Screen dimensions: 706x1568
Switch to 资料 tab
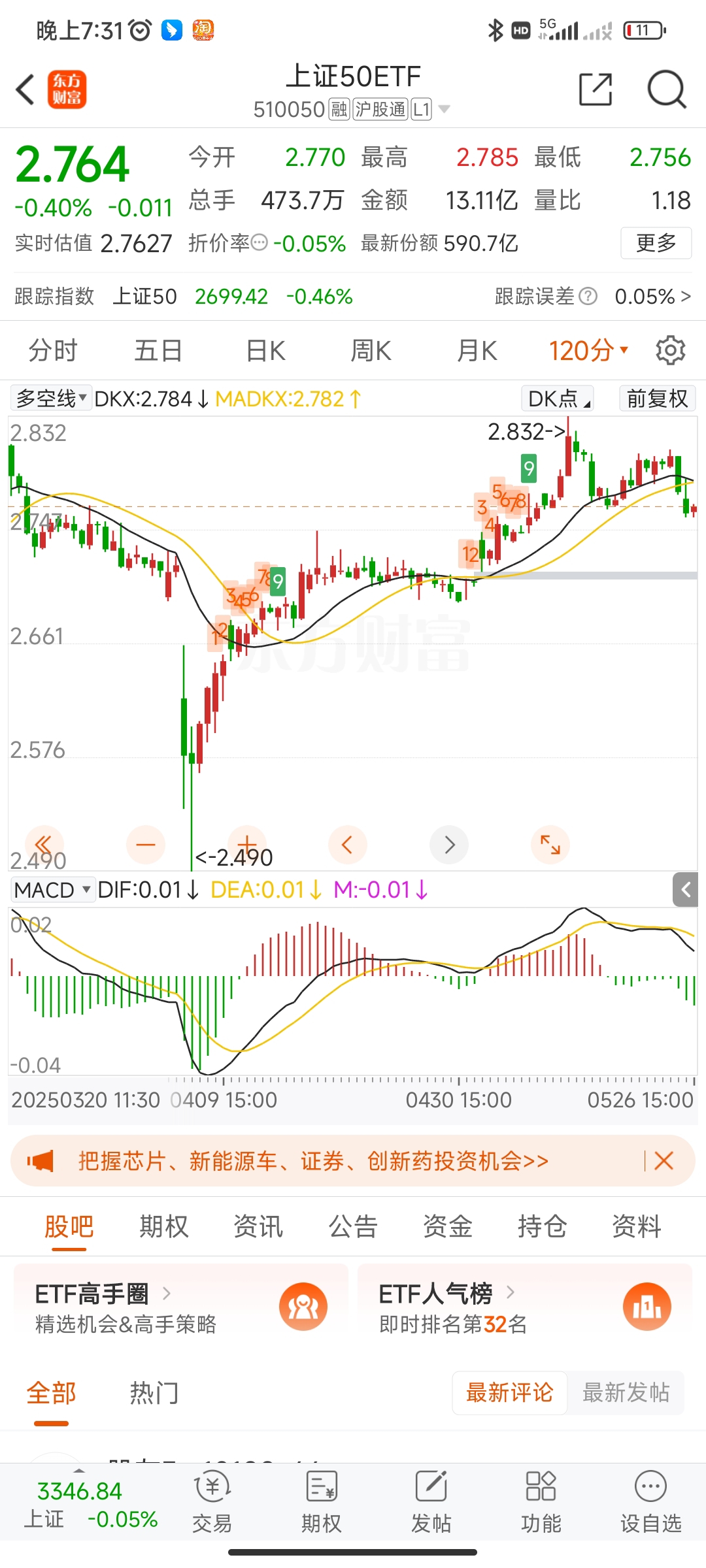pos(637,1226)
